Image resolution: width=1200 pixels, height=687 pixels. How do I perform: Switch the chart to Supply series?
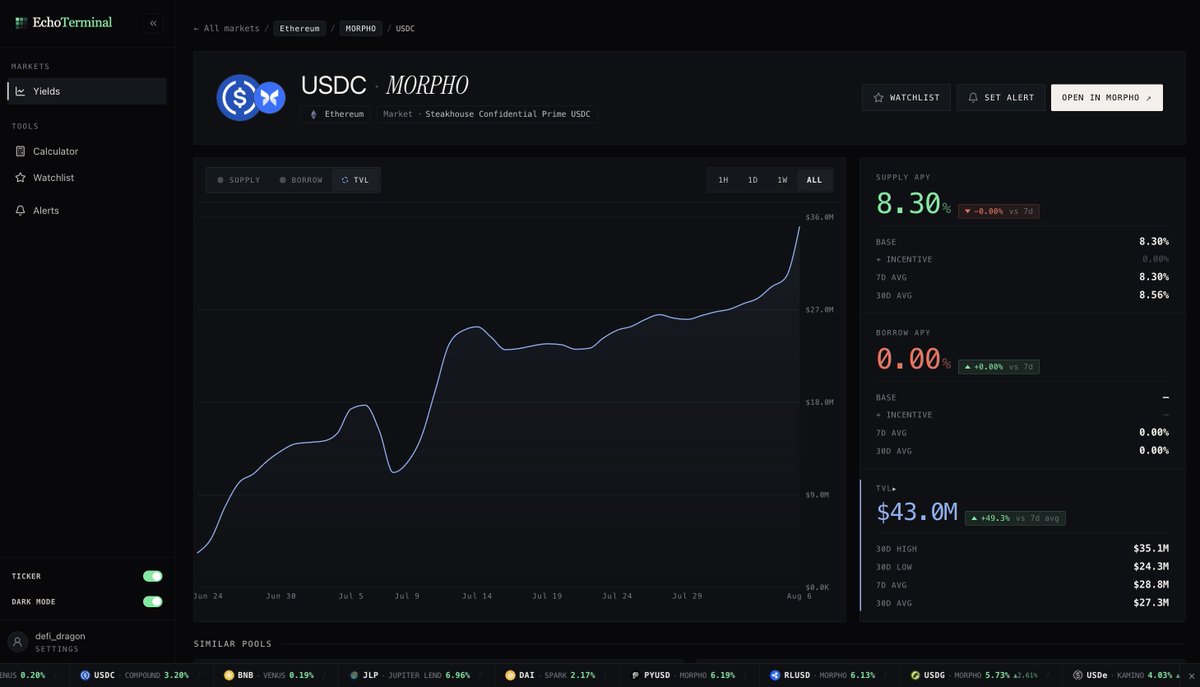[x=238, y=180]
